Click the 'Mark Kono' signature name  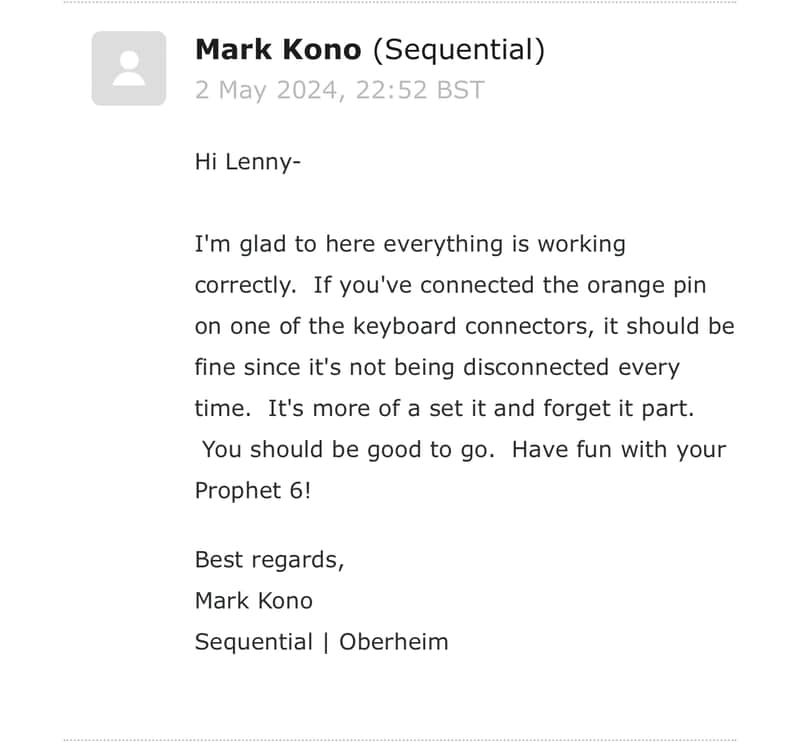coord(254,601)
